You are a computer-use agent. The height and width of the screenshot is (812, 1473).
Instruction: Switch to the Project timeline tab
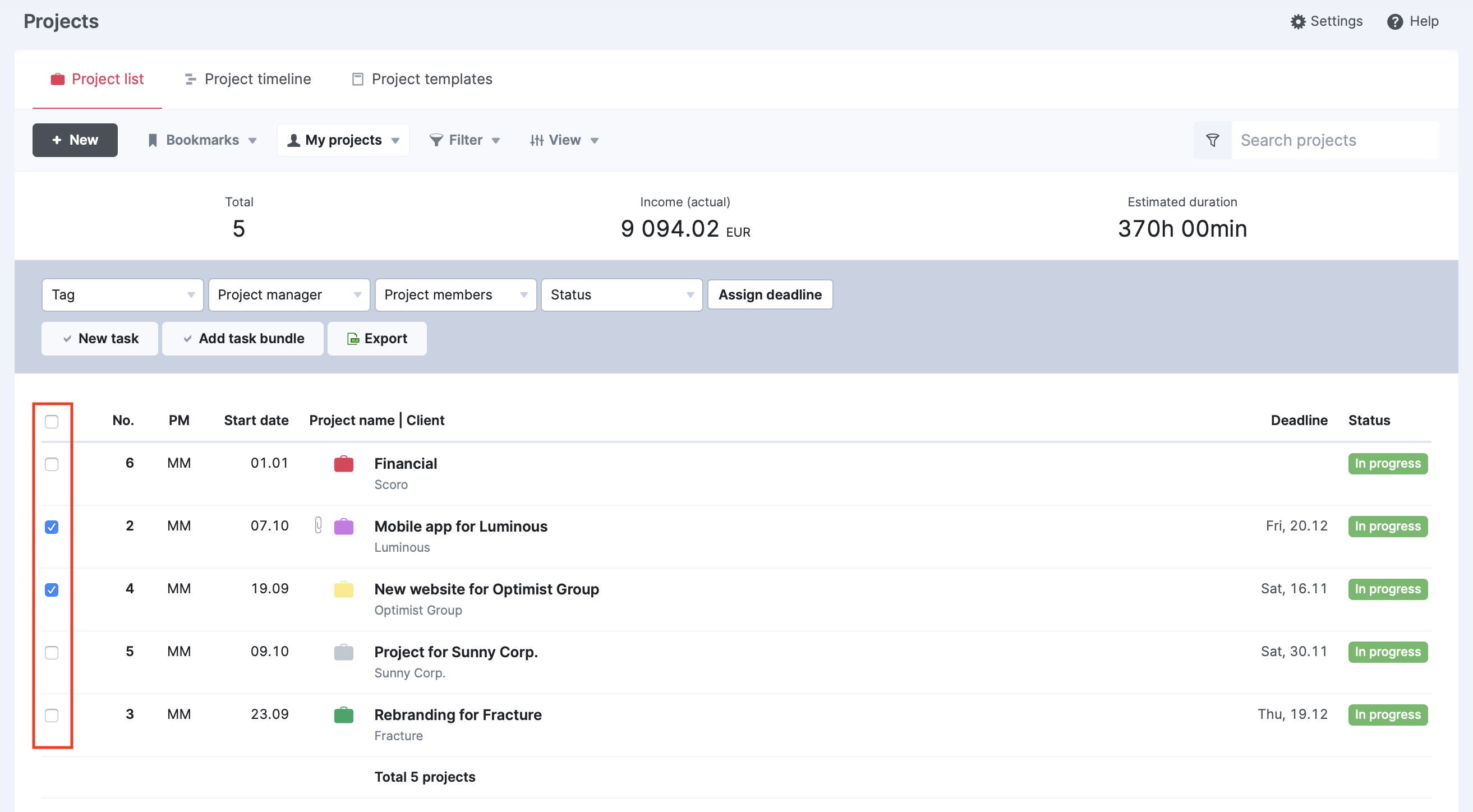(247, 79)
